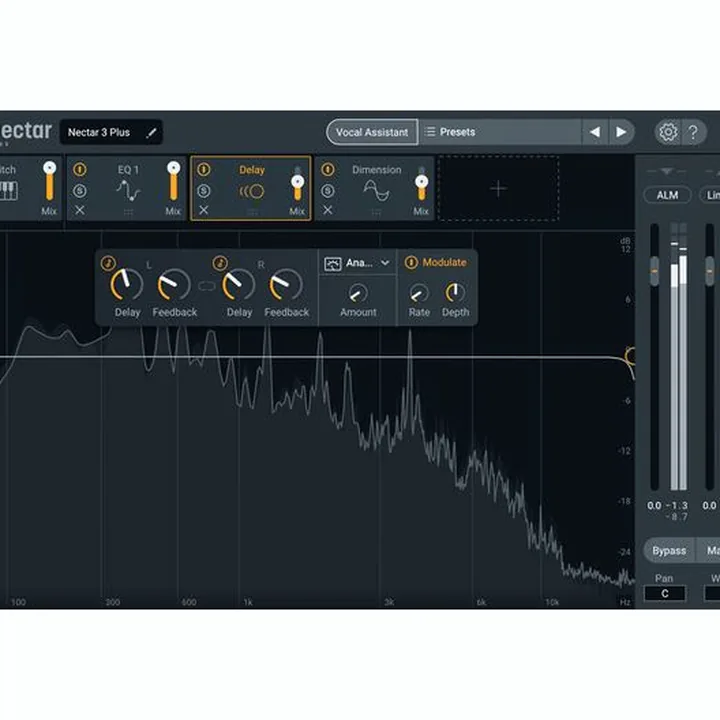Screen dimensions: 720x720
Task: Toggle power for the Dimension module
Action: pyautogui.click(x=328, y=169)
